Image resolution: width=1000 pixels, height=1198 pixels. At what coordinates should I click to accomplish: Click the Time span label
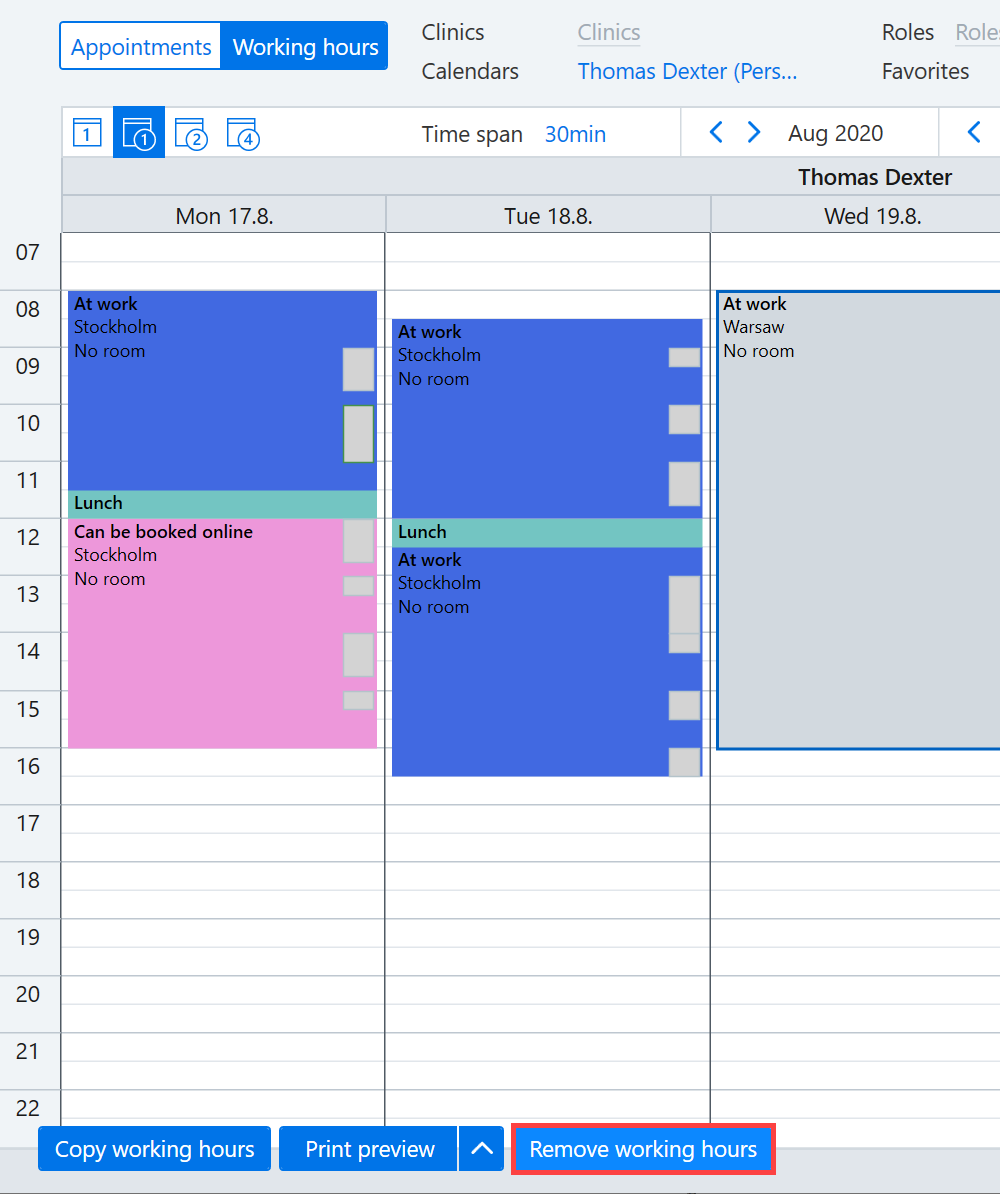pos(472,134)
